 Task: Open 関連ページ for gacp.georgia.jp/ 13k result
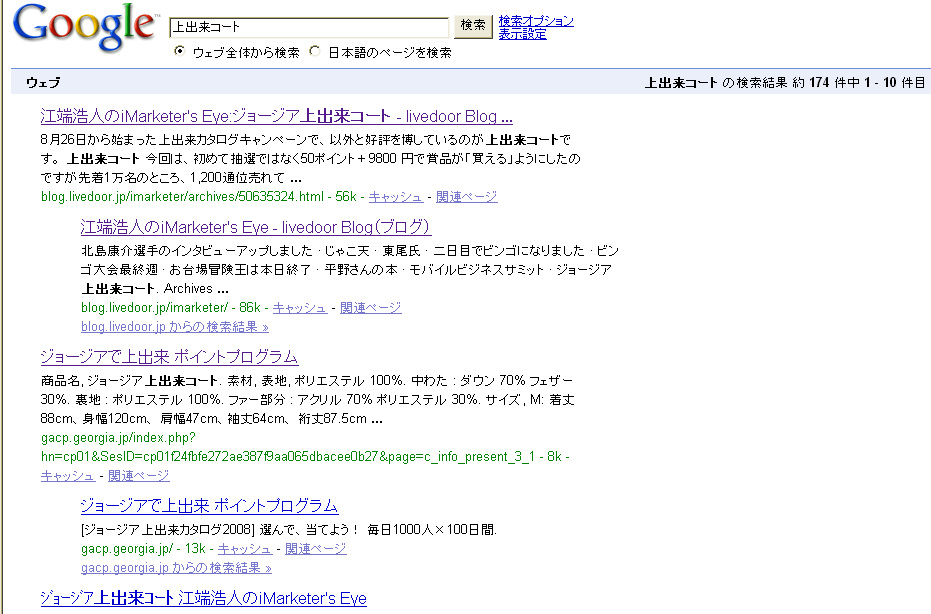pyautogui.click(x=315, y=549)
